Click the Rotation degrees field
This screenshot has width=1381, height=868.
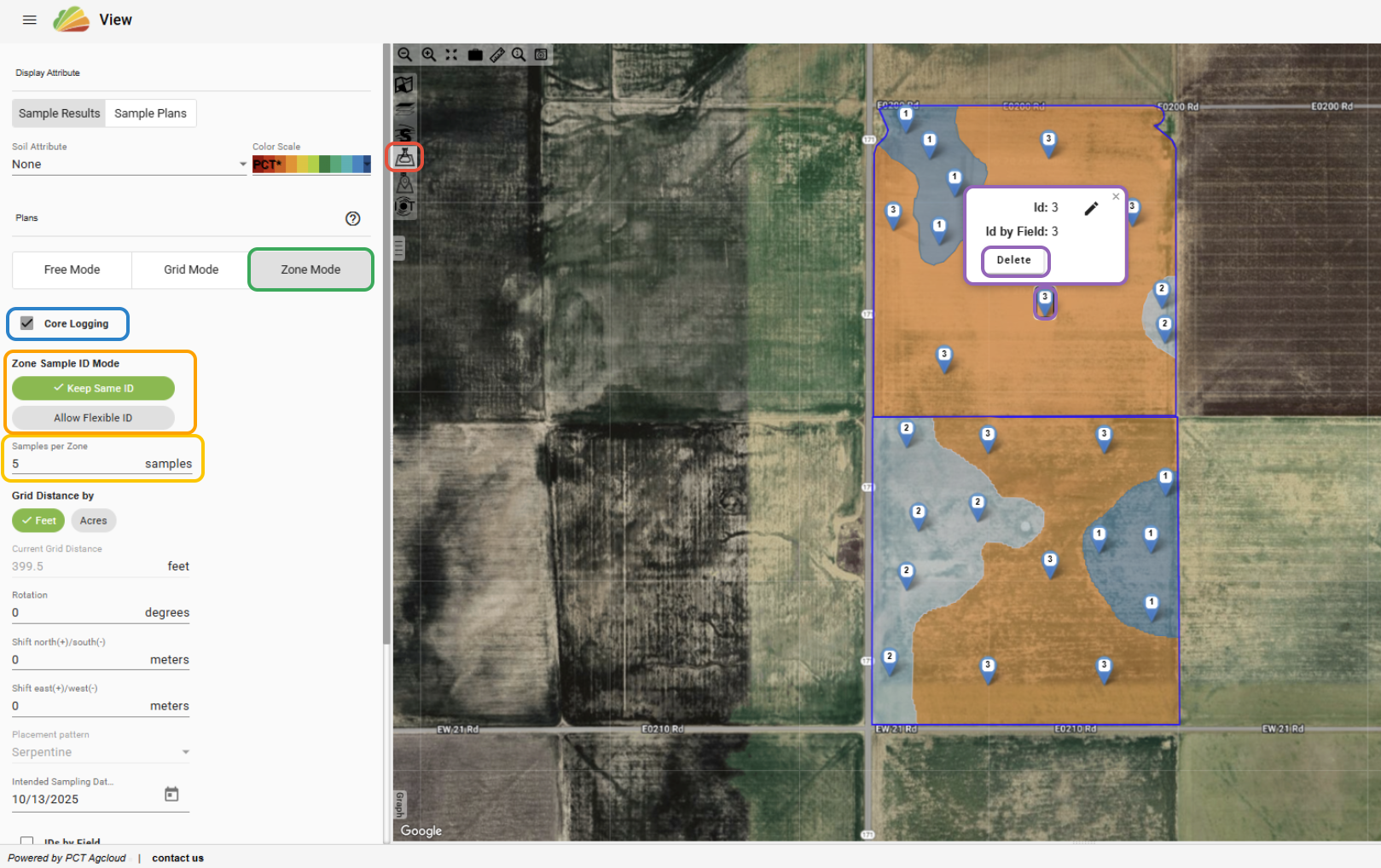[x=101, y=613]
